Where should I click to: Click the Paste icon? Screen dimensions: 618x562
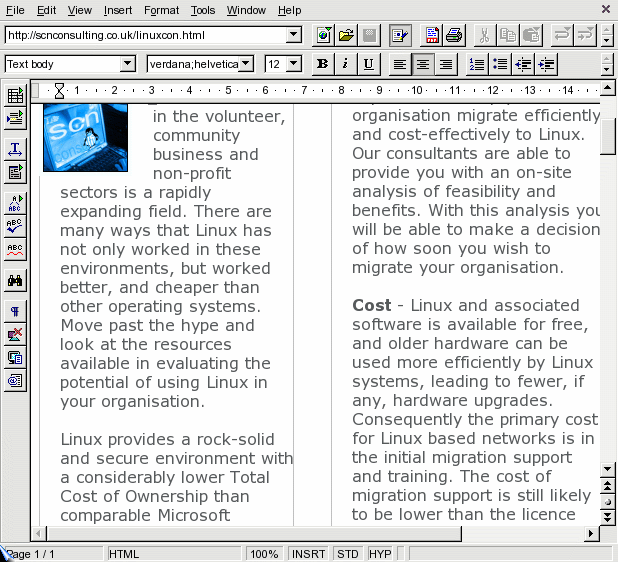(x=531, y=35)
